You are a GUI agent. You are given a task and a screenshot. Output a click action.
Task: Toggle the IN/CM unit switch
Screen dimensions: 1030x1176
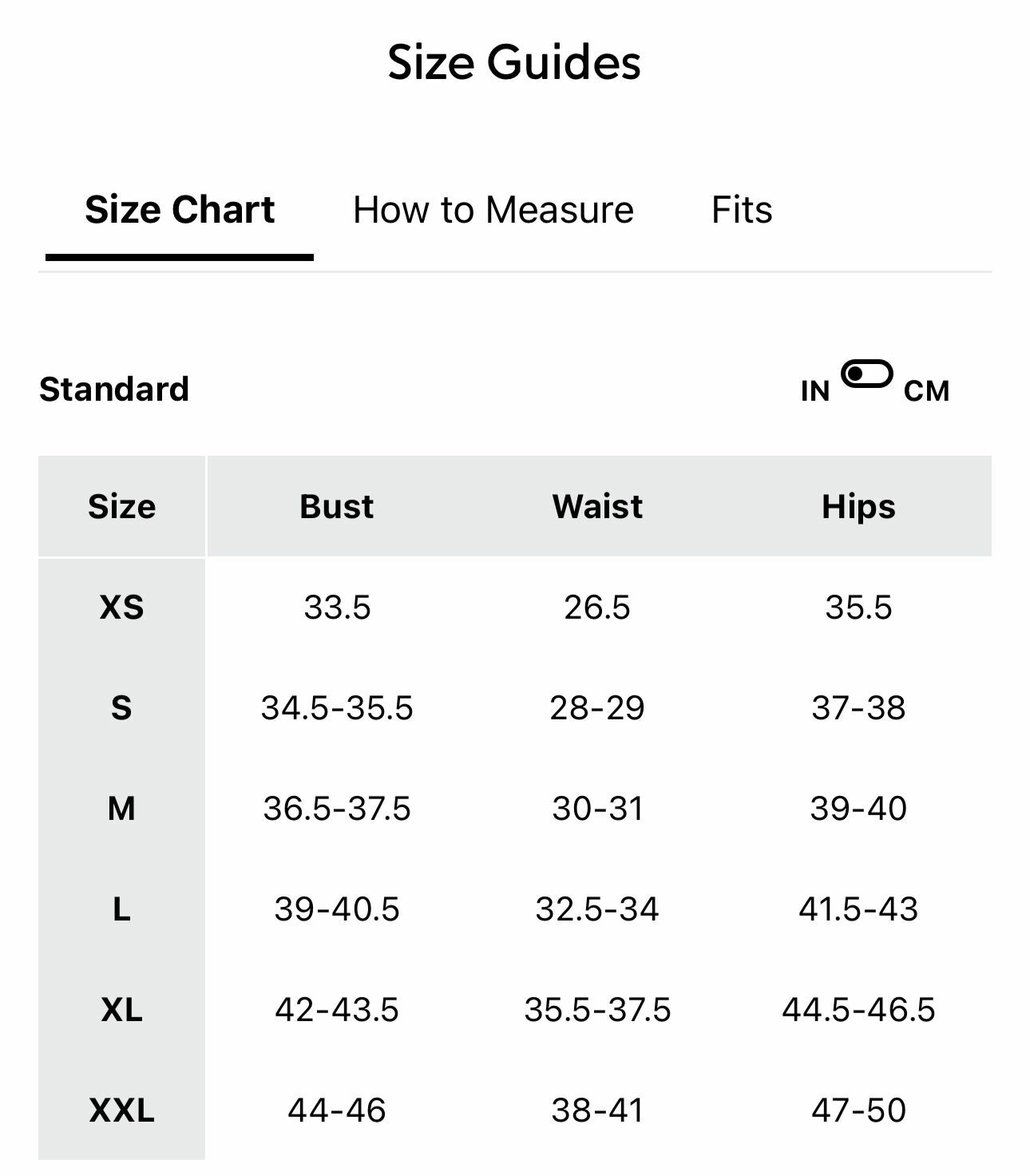866,374
